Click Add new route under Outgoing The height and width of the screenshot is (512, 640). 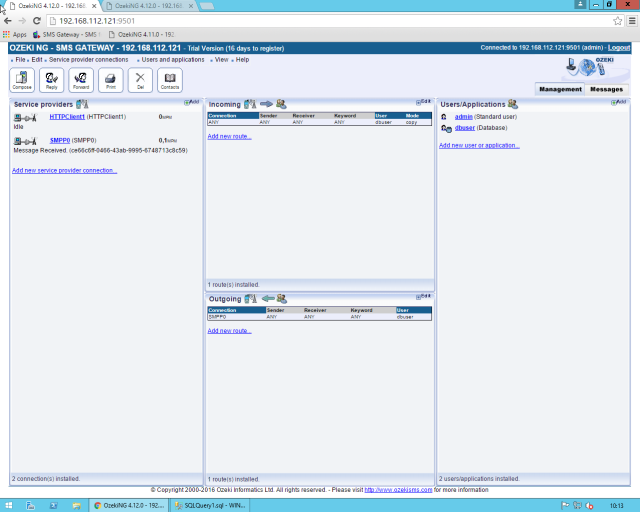pos(229,331)
